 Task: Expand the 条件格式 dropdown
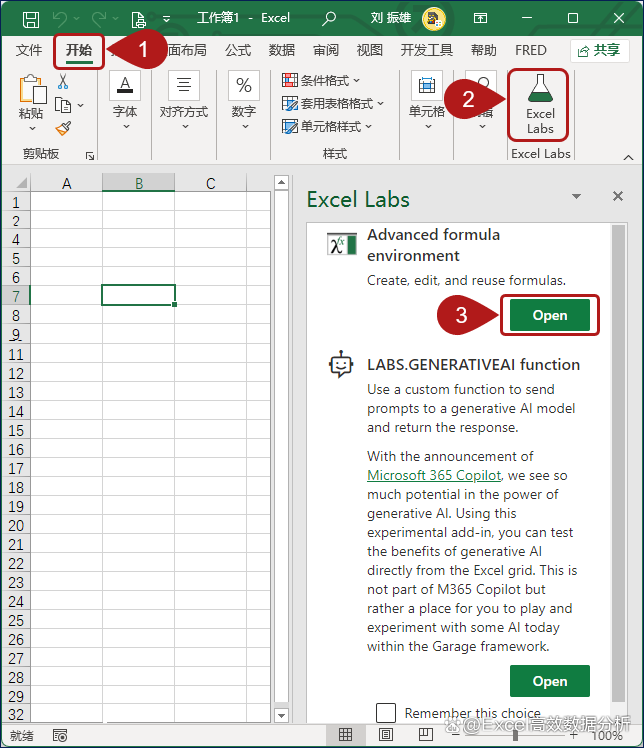pos(321,80)
